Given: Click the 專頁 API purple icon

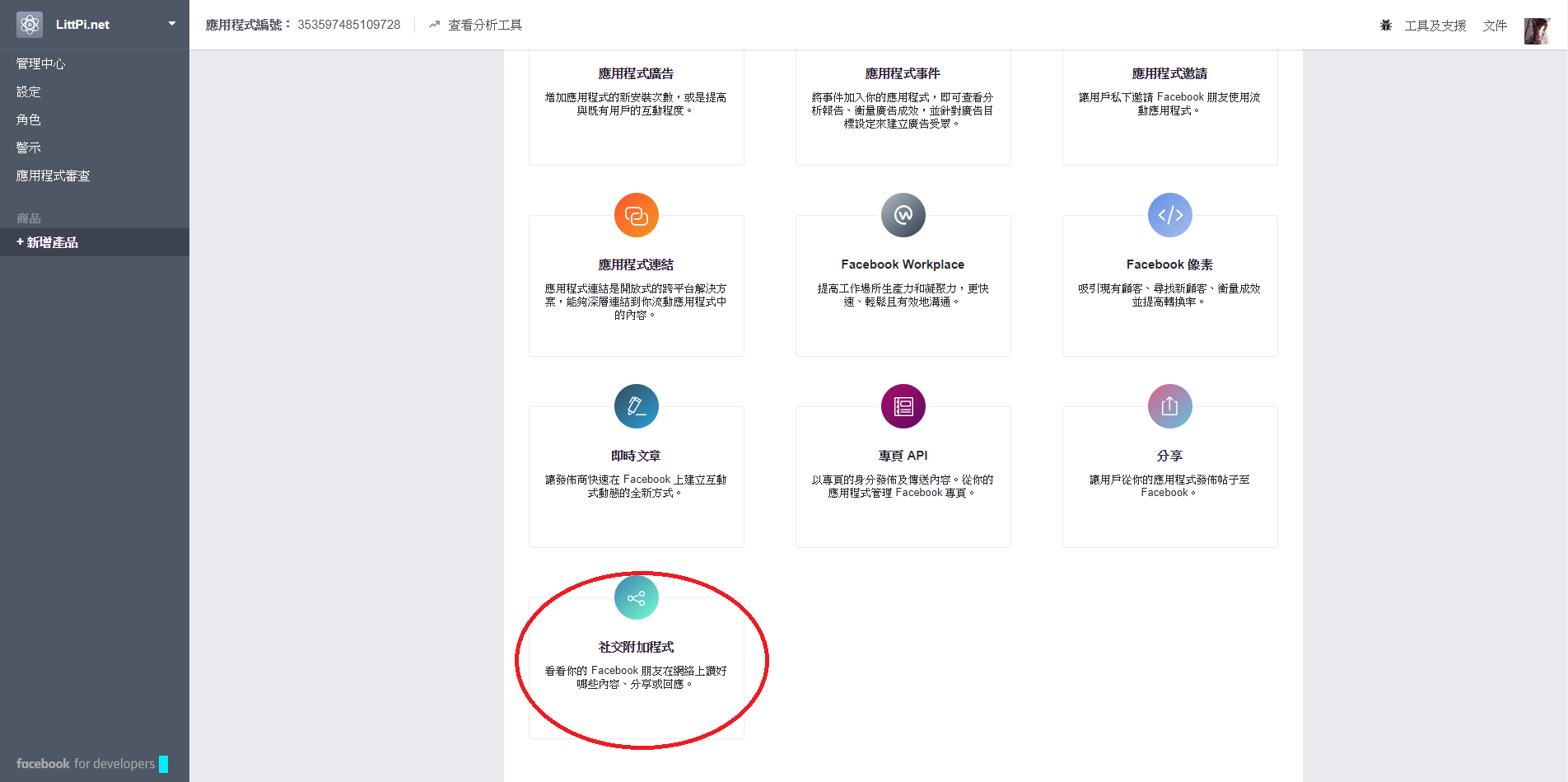Looking at the screenshot, I should tap(903, 406).
